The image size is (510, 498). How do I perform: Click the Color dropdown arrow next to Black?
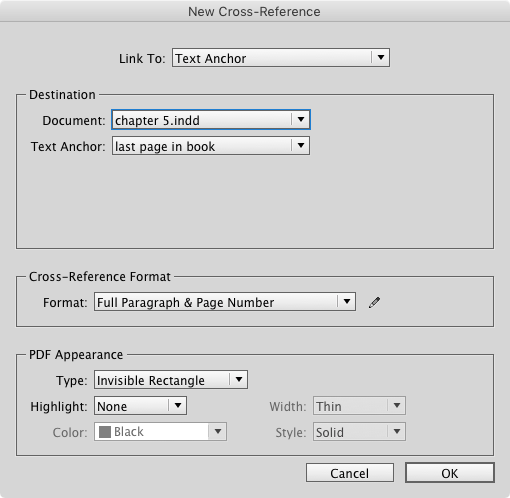tap(218, 431)
